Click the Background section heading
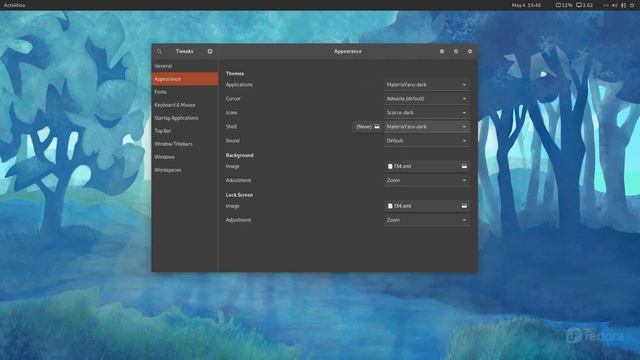Image resolution: width=640 pixels, height=360 pixels. (x=240, y=155)
